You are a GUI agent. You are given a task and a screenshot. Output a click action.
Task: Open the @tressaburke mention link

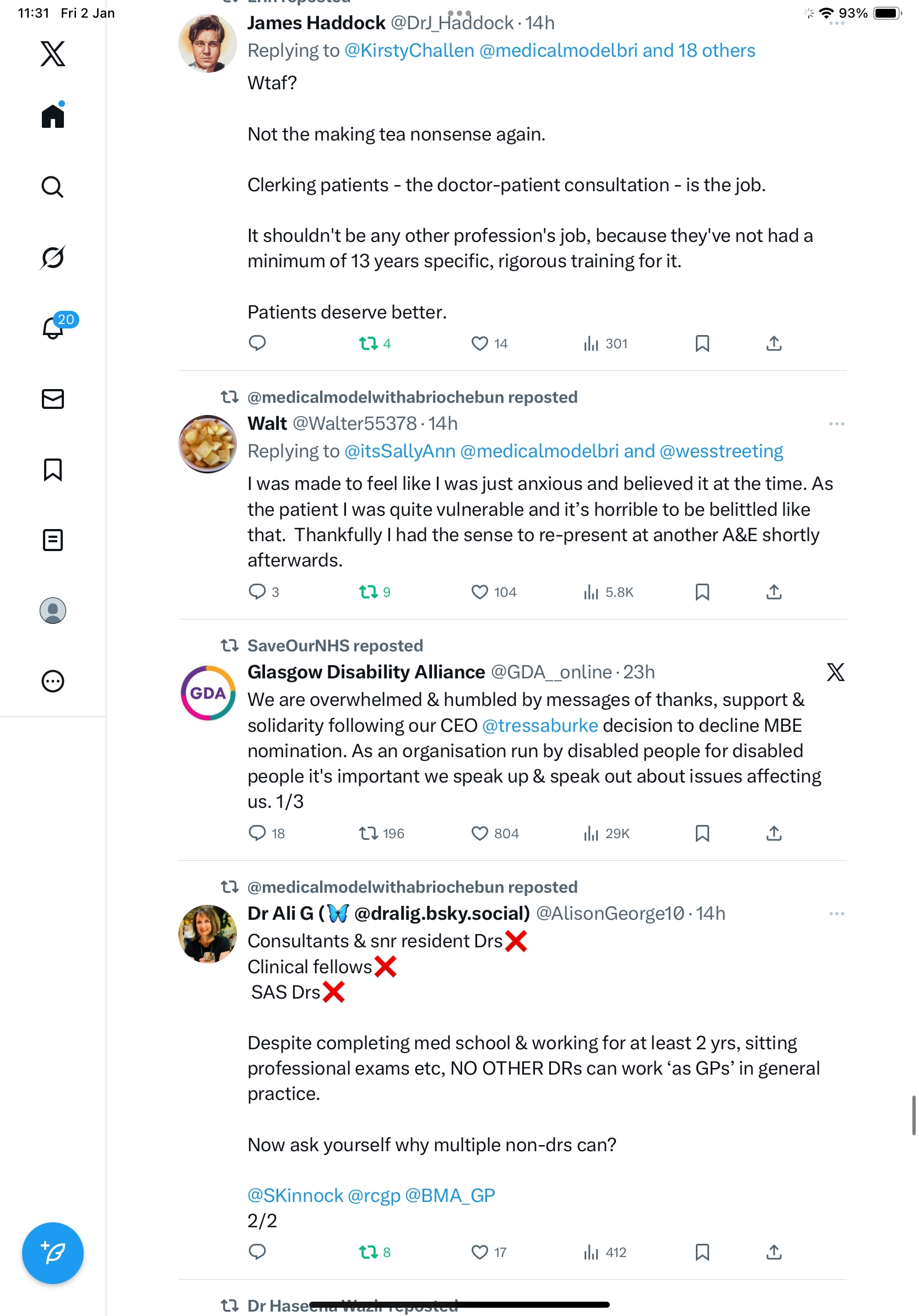click(x=540, y=726)
